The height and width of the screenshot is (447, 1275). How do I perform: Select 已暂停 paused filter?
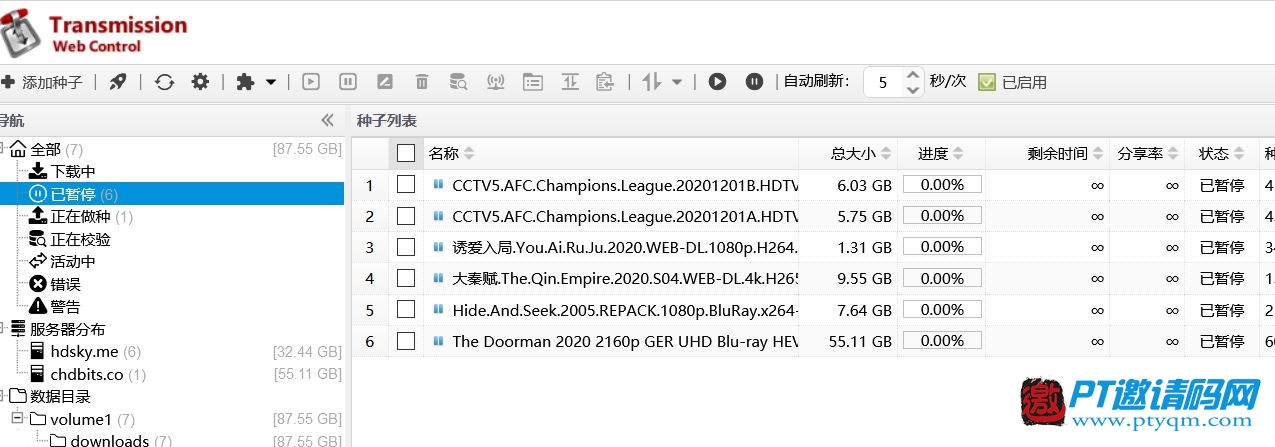click(x=73, y=194)
